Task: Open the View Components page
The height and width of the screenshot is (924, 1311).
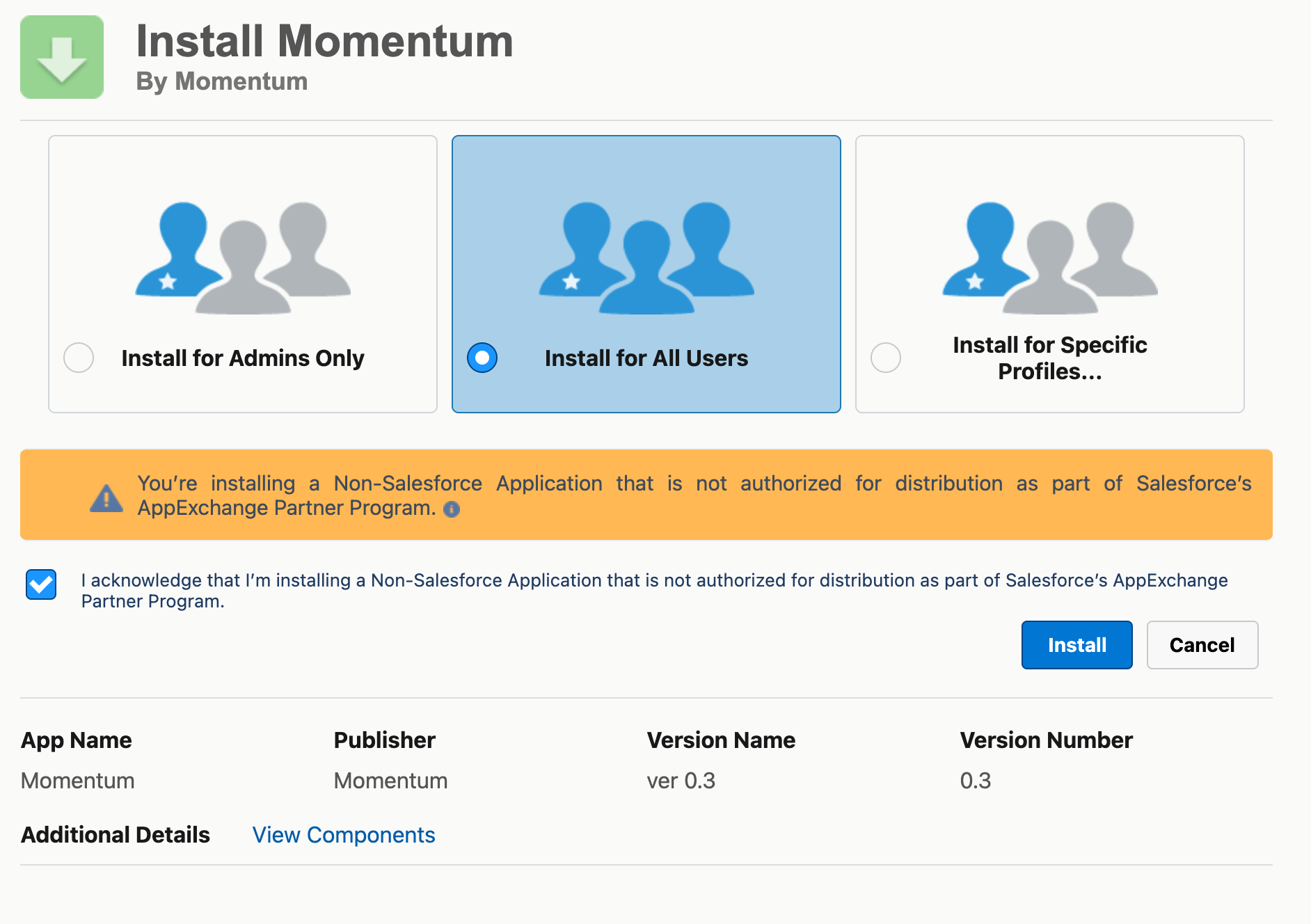Action: [343, 834]
